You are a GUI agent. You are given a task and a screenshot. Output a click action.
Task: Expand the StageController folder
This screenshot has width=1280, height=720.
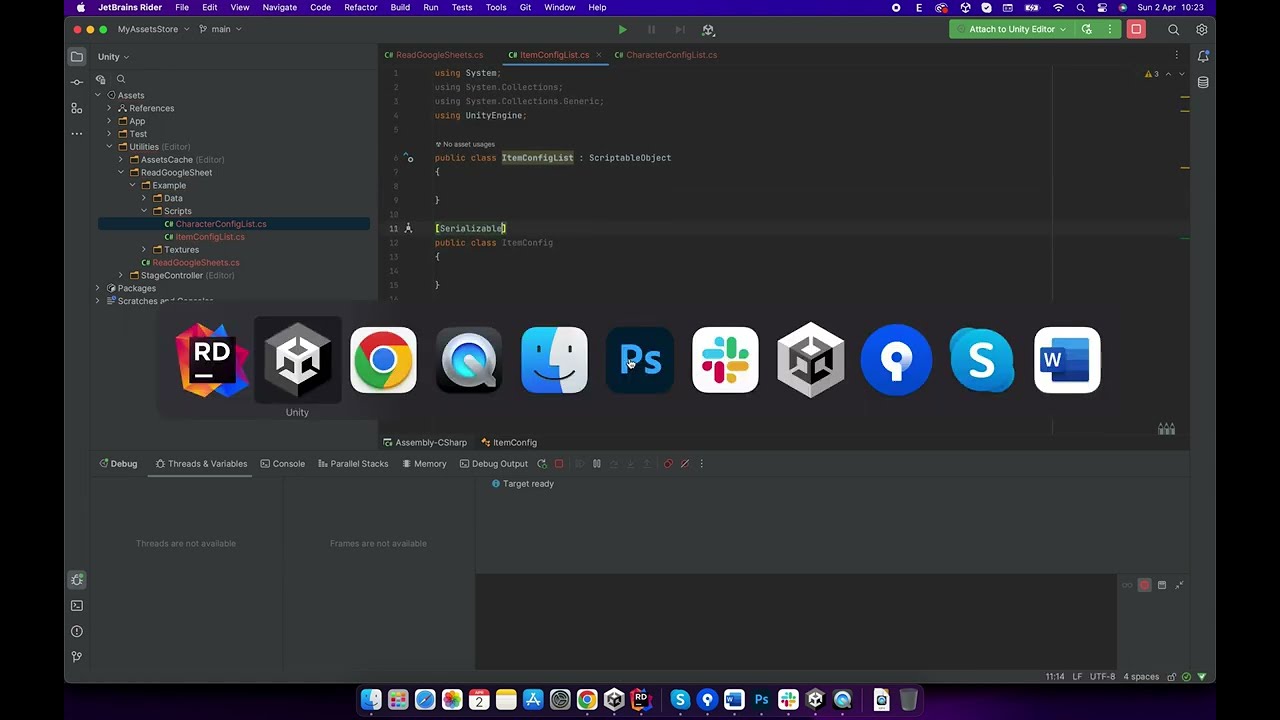(x=121, y=275)
